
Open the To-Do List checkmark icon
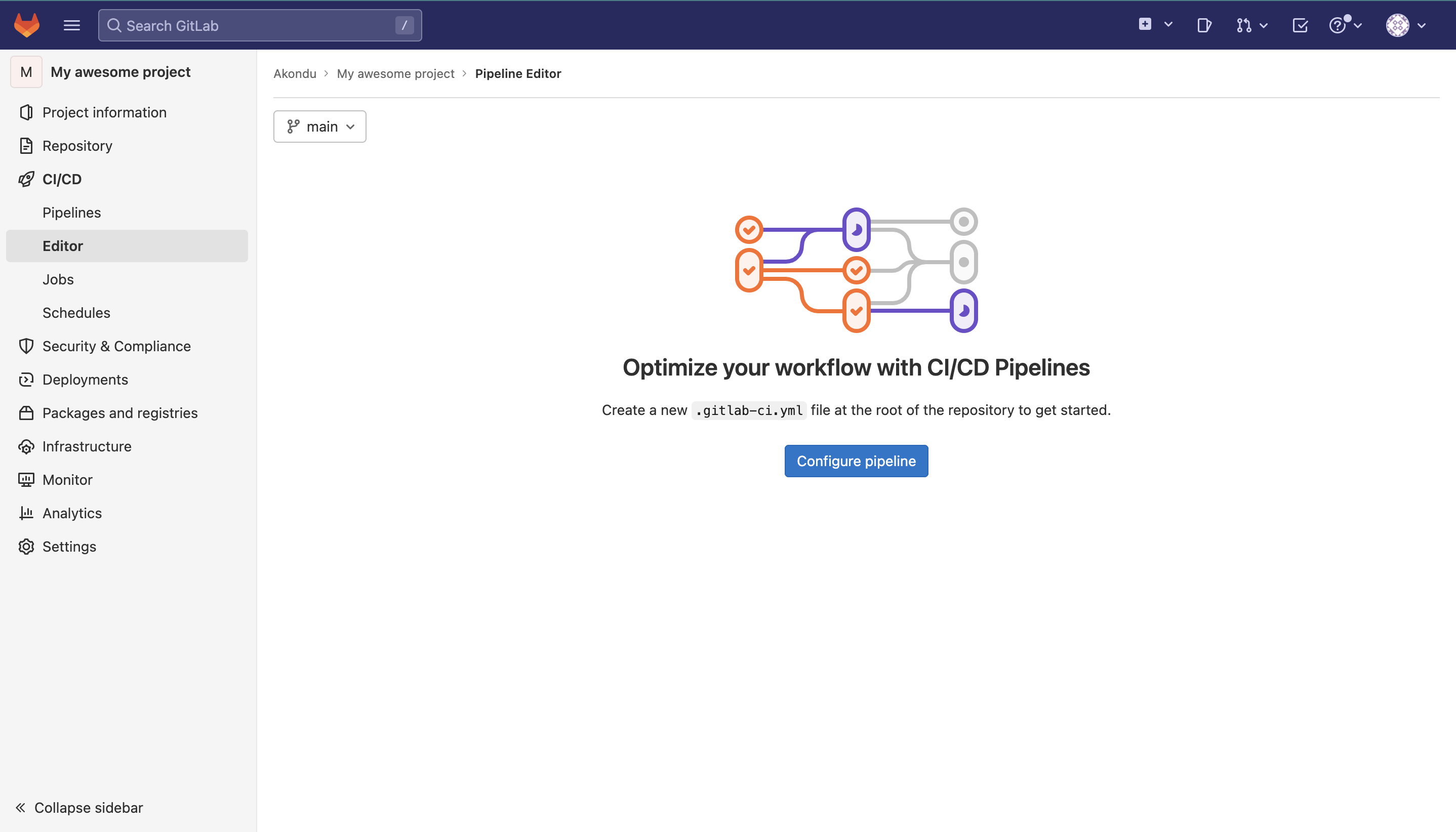tap(1300, 25)
